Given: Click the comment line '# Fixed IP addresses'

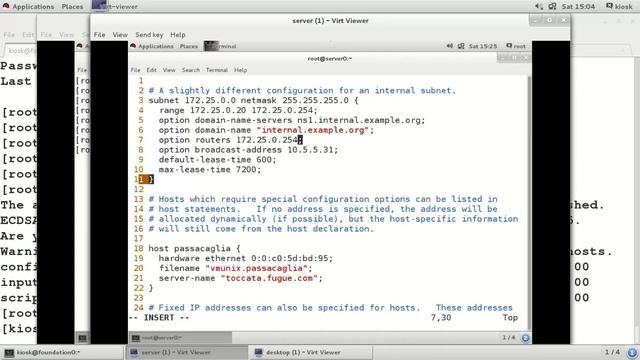Looking at the screenshot, I should pos(330,308).
